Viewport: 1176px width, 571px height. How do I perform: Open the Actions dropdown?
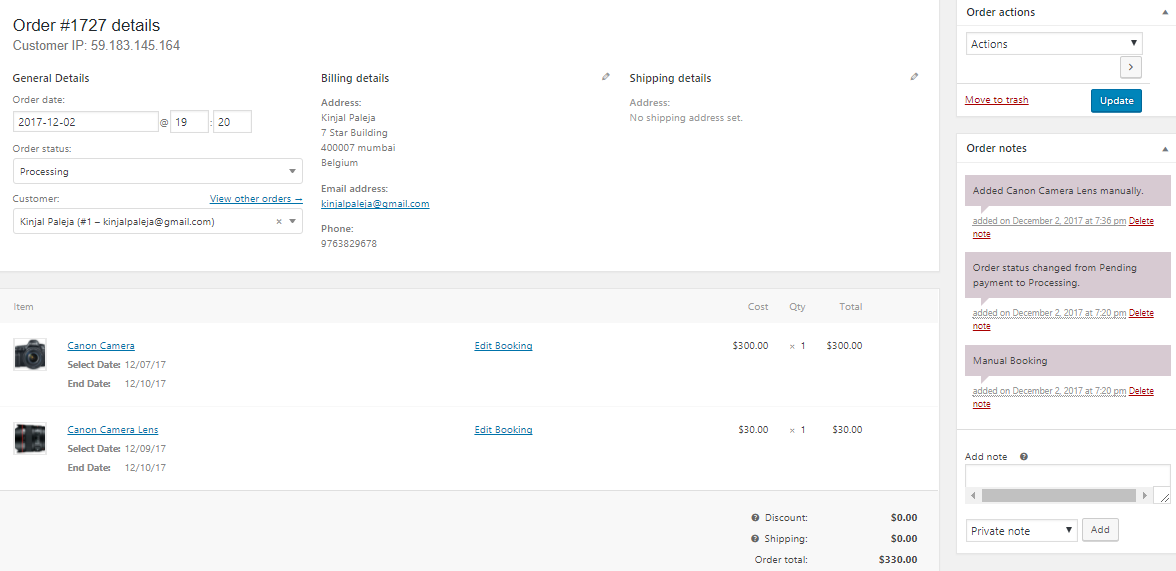[1054, 44]
